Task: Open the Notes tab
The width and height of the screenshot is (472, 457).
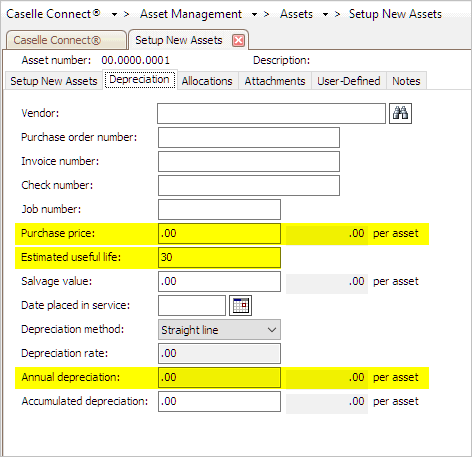Action: click(406, 81)
